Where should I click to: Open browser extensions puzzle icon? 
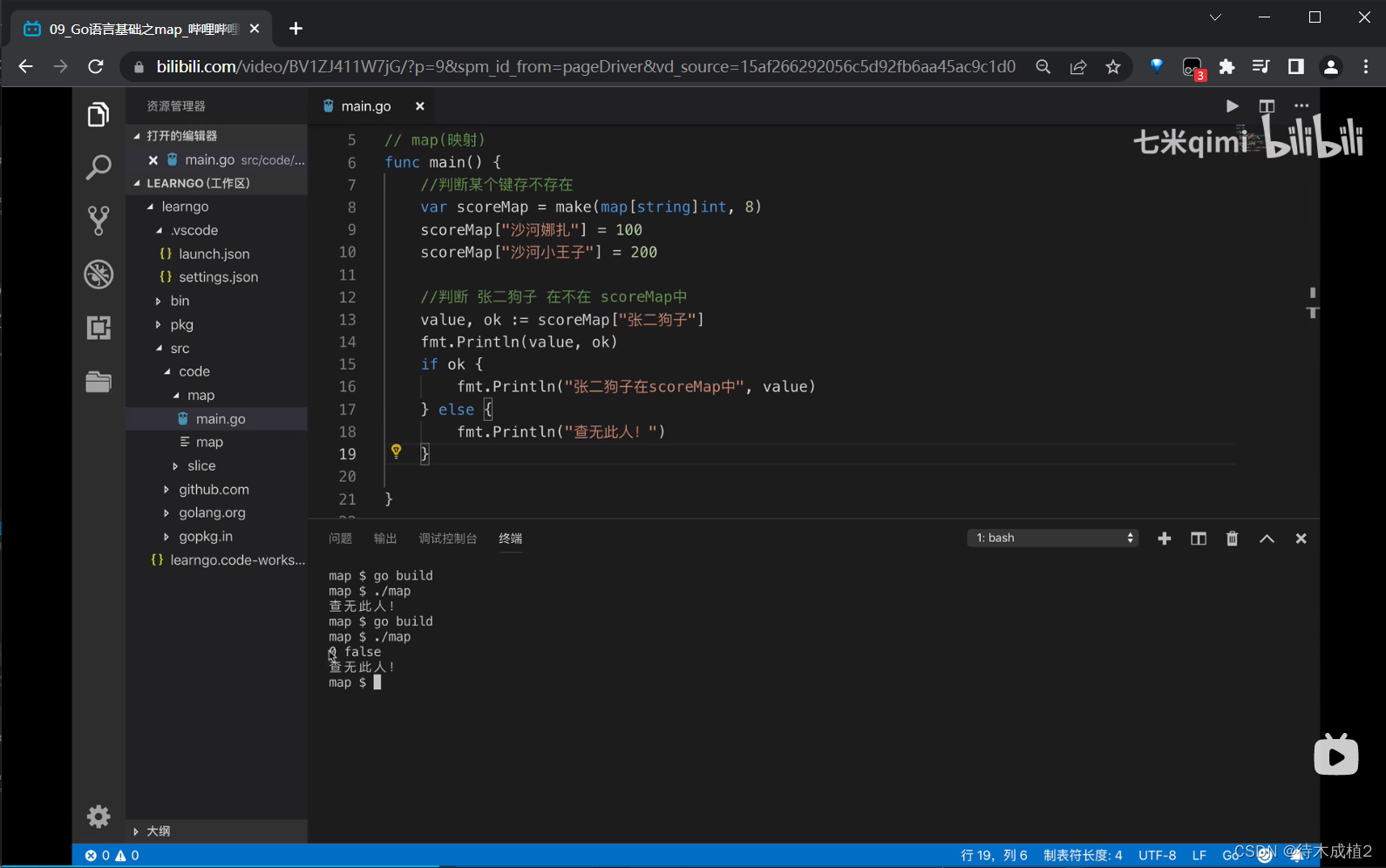click(x=1226, y=67)
